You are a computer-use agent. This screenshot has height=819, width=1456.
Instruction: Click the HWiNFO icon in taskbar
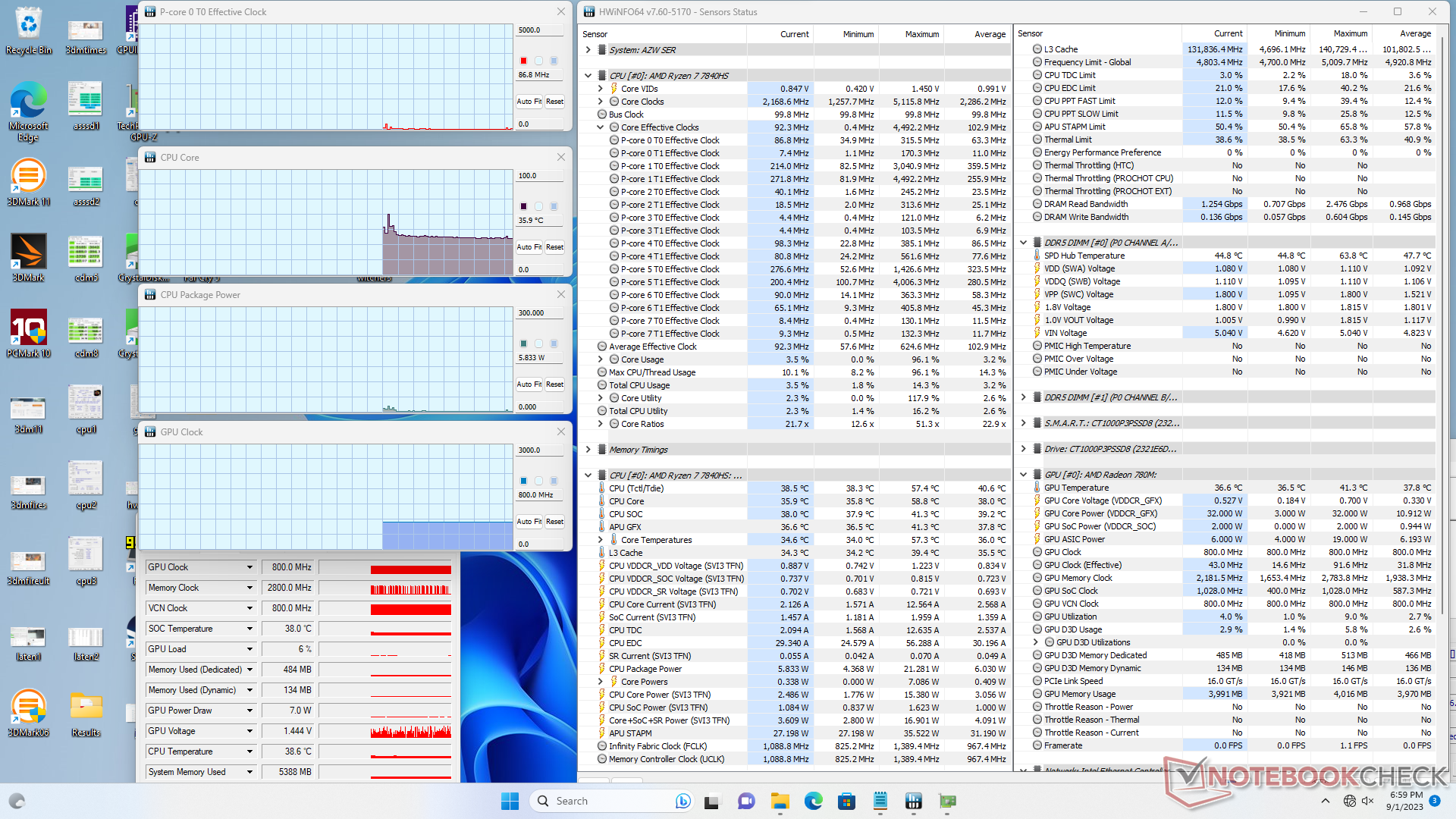click(913, 801)
